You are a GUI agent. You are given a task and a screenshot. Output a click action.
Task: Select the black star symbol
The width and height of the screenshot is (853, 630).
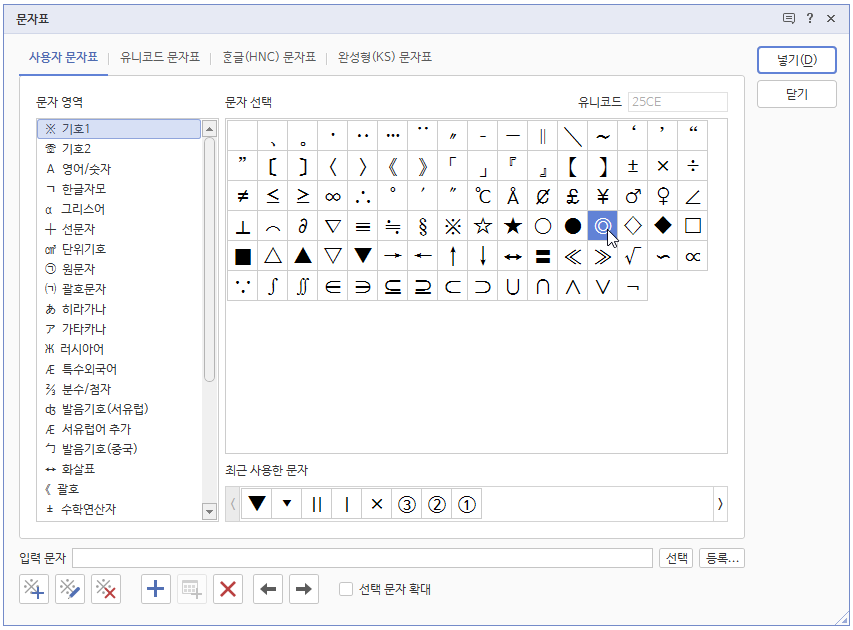tap(512, 226)
